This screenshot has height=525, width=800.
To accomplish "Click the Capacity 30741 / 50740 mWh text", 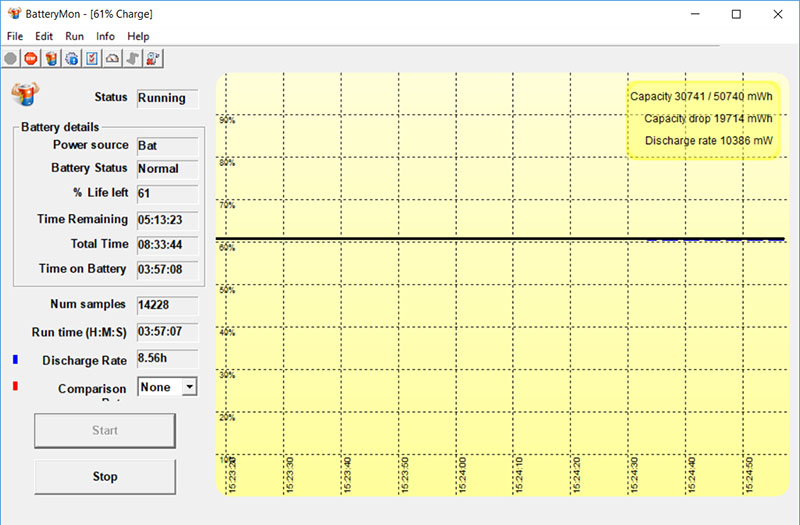I will (x=701, y=96).
